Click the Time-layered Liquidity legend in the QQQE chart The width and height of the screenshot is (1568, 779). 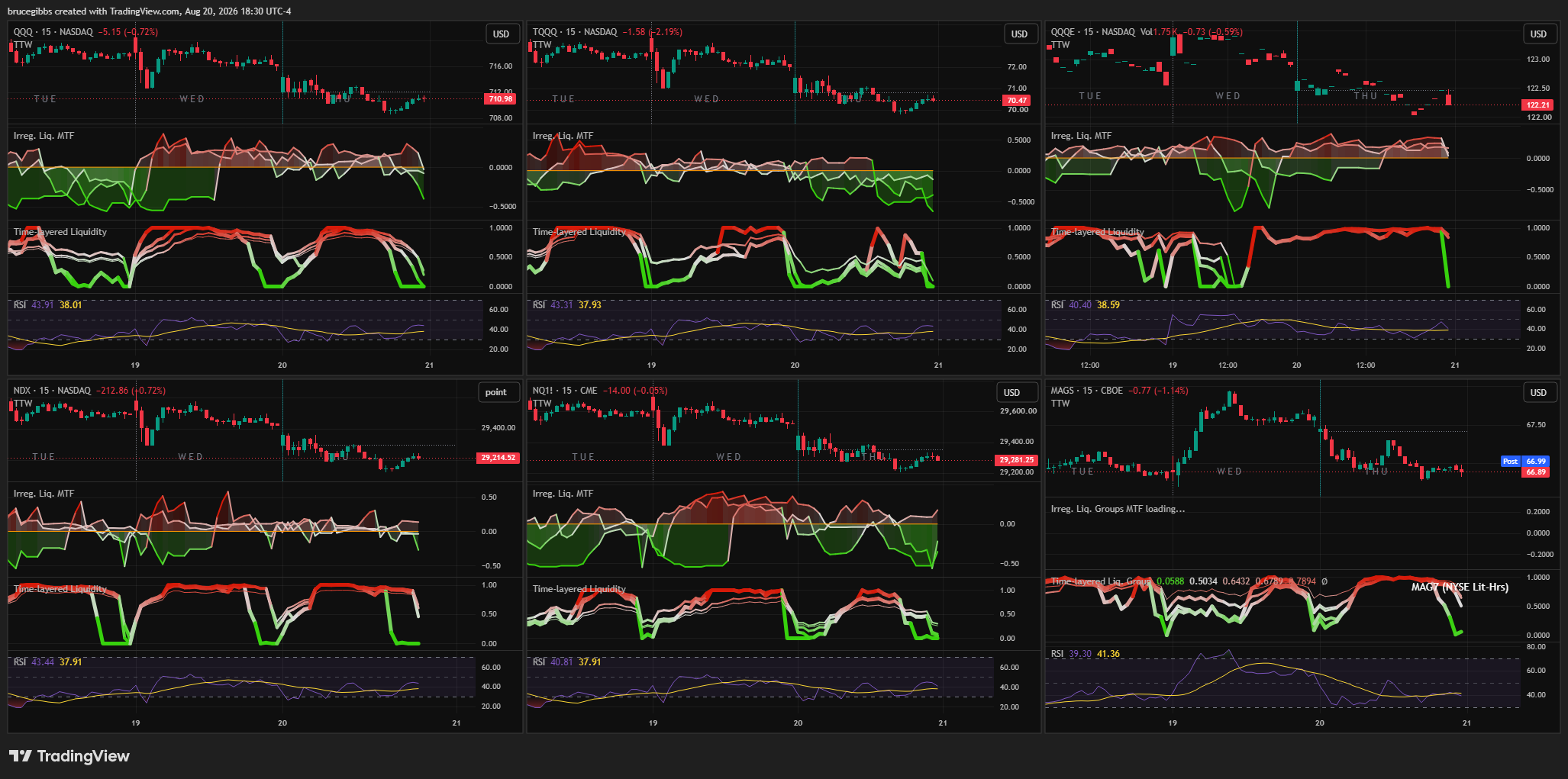[x=1098, y=232]
